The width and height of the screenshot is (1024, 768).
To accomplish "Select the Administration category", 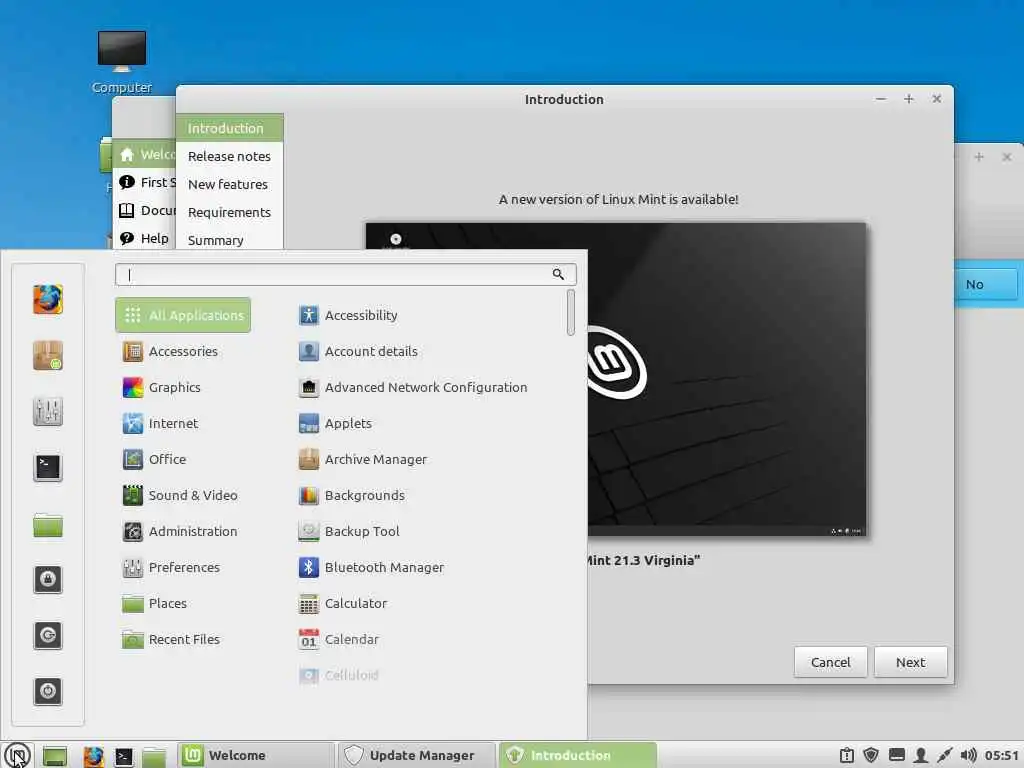I will coord(180,531).
